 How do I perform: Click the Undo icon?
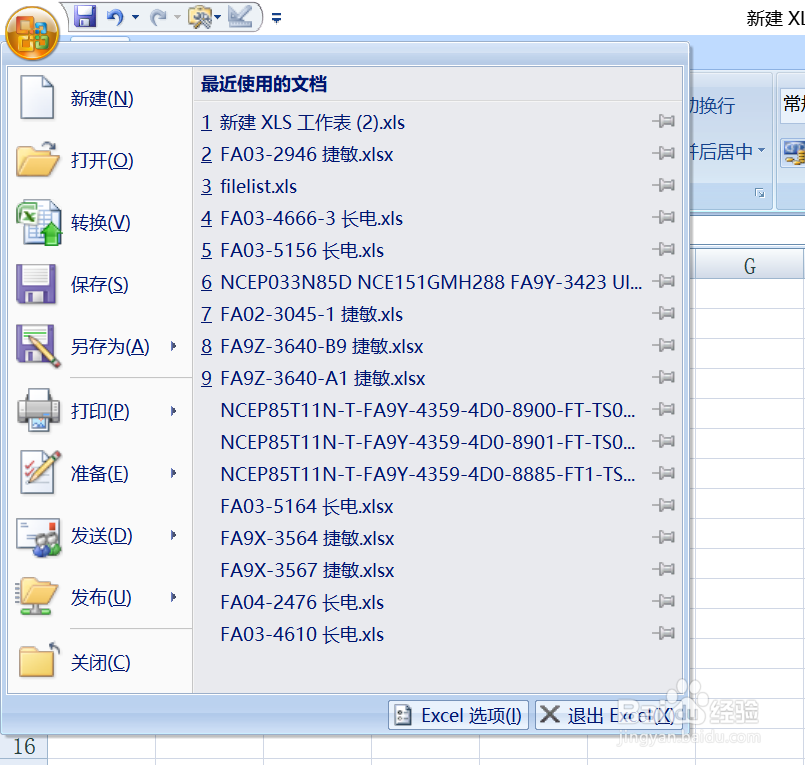(116, 14)
